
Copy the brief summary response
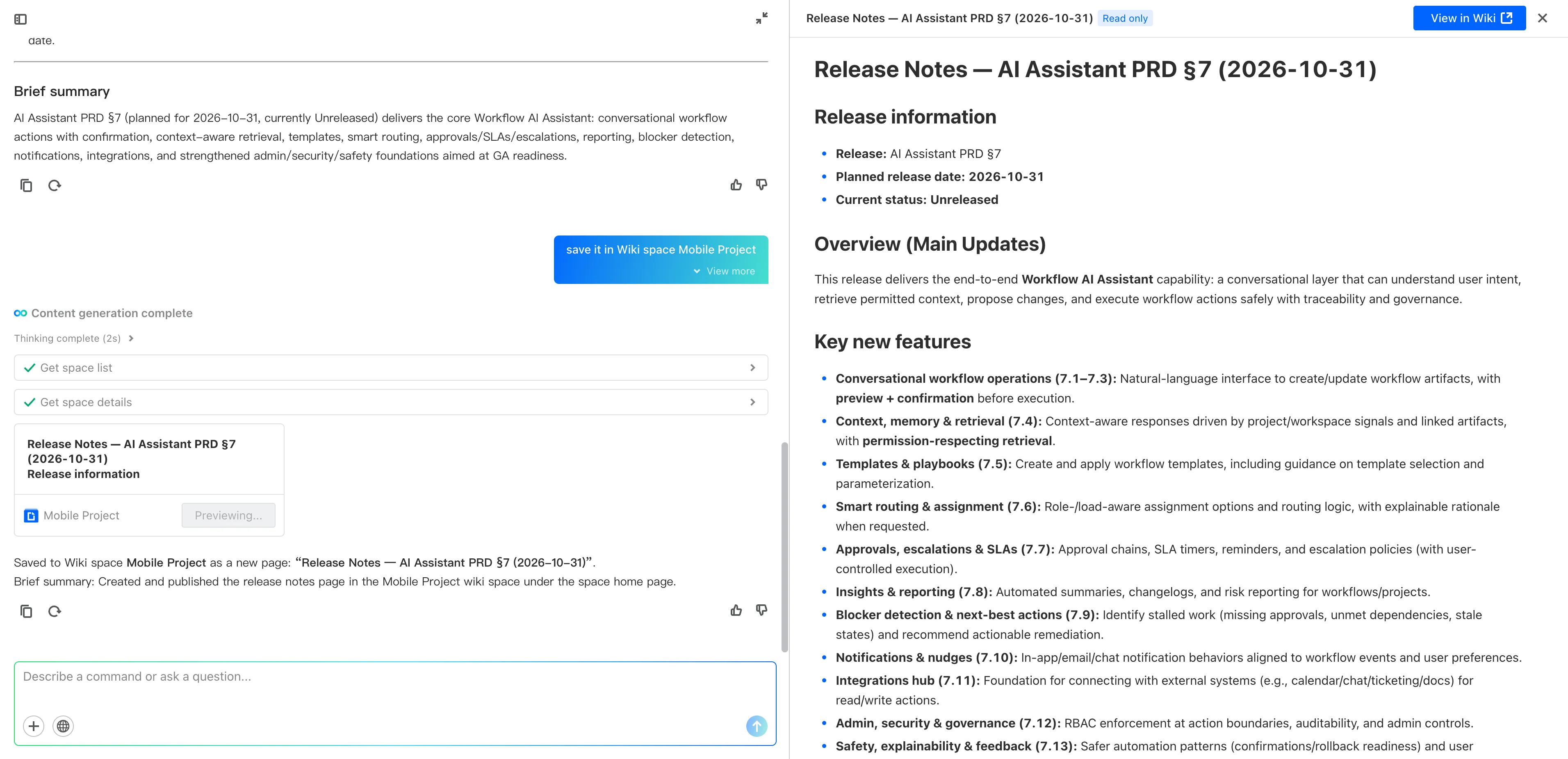coord(26,185)
